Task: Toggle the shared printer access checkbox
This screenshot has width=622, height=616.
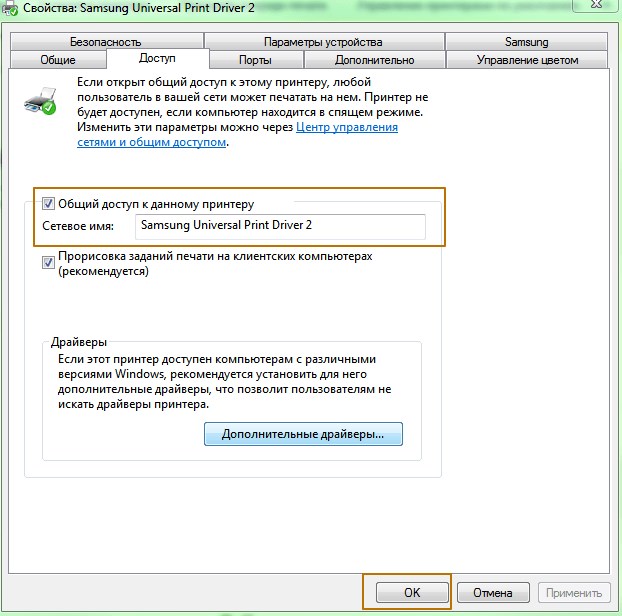Action: pos(48,204)
